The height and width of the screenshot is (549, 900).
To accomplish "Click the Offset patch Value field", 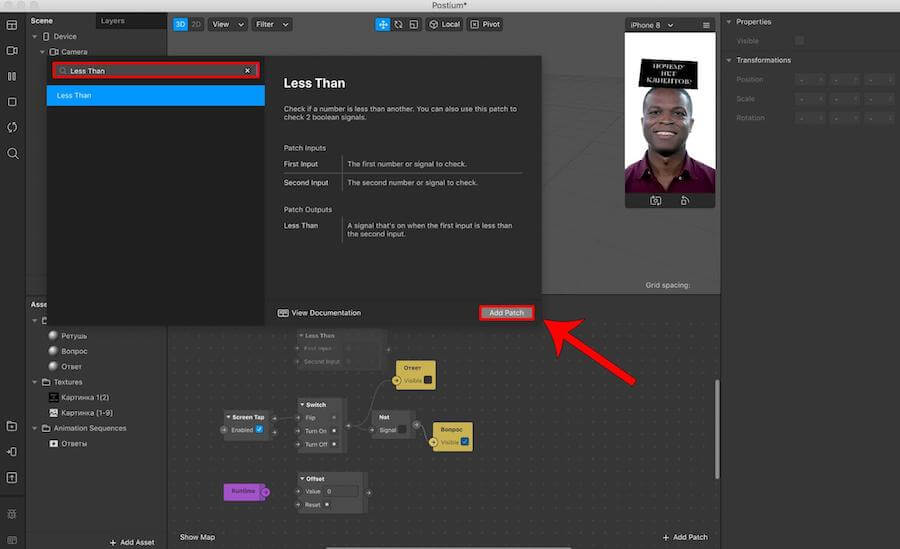I will tap(342, 492).
